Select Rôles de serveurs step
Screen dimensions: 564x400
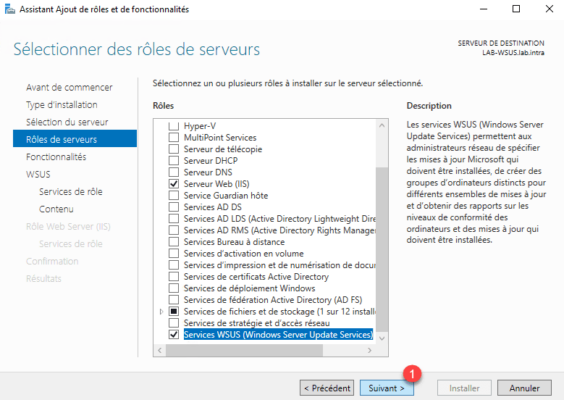point(75,138)
